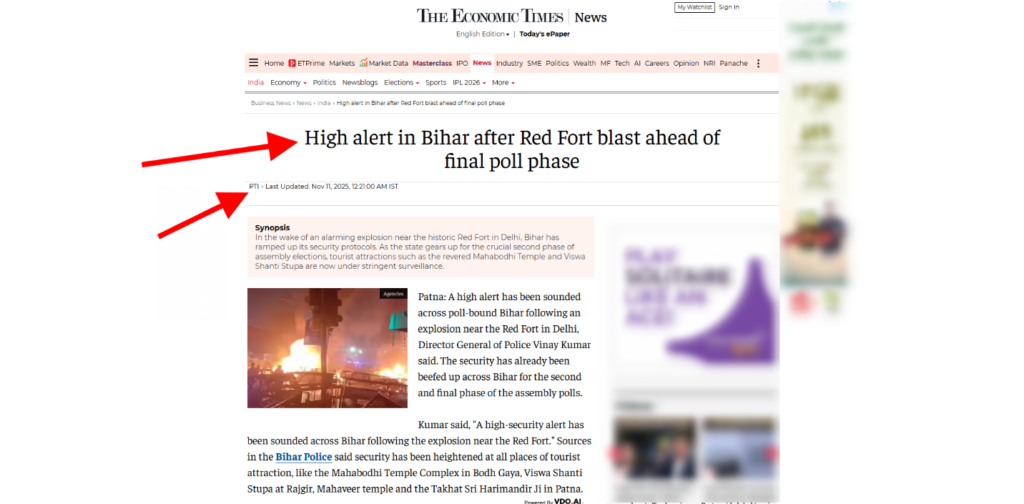Screen dimensions: 1024x504
Task: Click the ETPrime logo icon
Action: click(292, 63)
